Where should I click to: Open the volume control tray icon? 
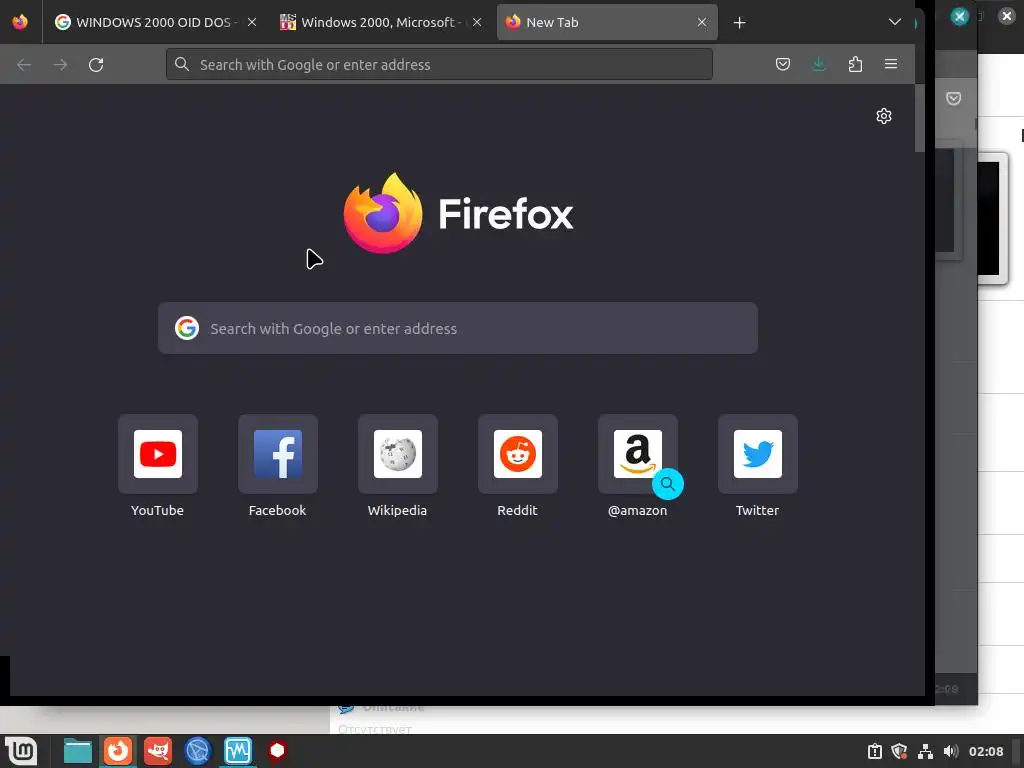coord(951,752)
